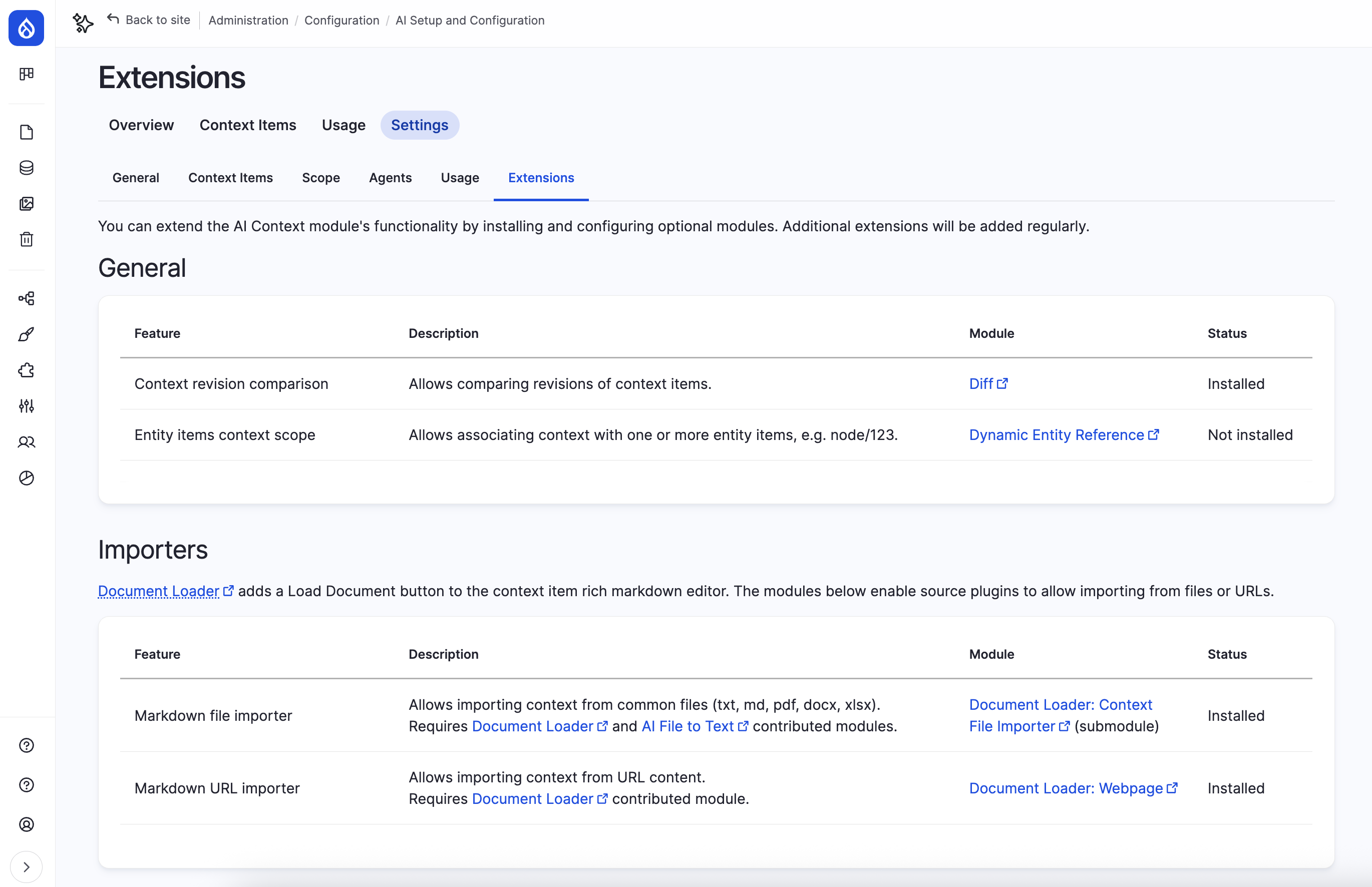Open the Usage secondary tab
Screen dimensions: 1372x887
[460, 177]
